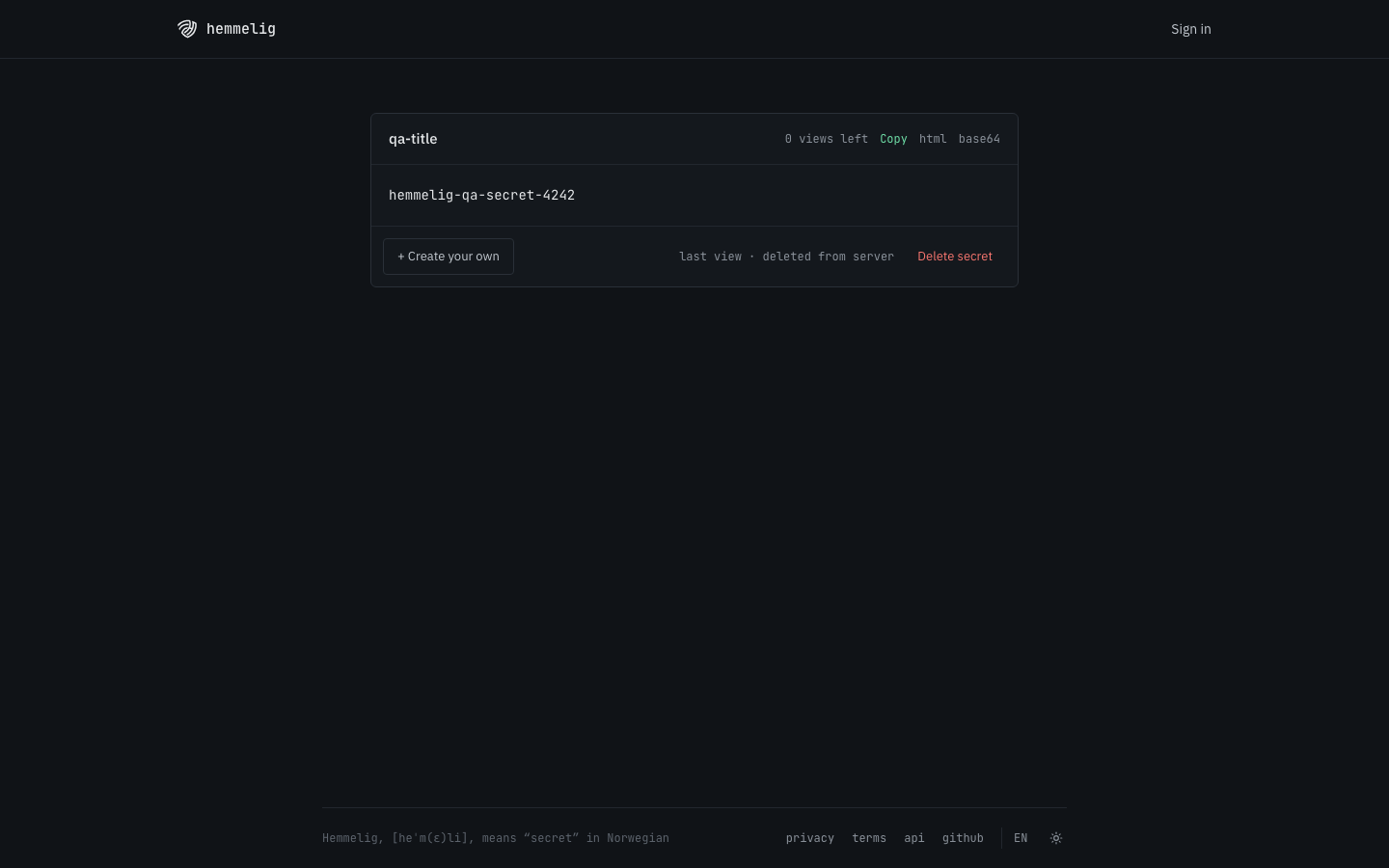Select the secret text hemmelig-qa-secret-4242

pos(481,195)
